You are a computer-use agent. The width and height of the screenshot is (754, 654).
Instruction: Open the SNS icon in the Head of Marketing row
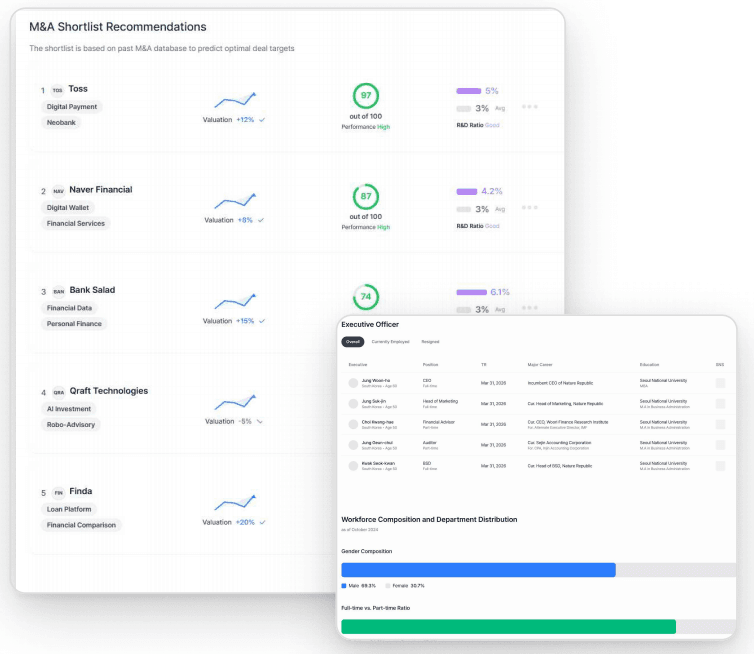coord(720,403)
